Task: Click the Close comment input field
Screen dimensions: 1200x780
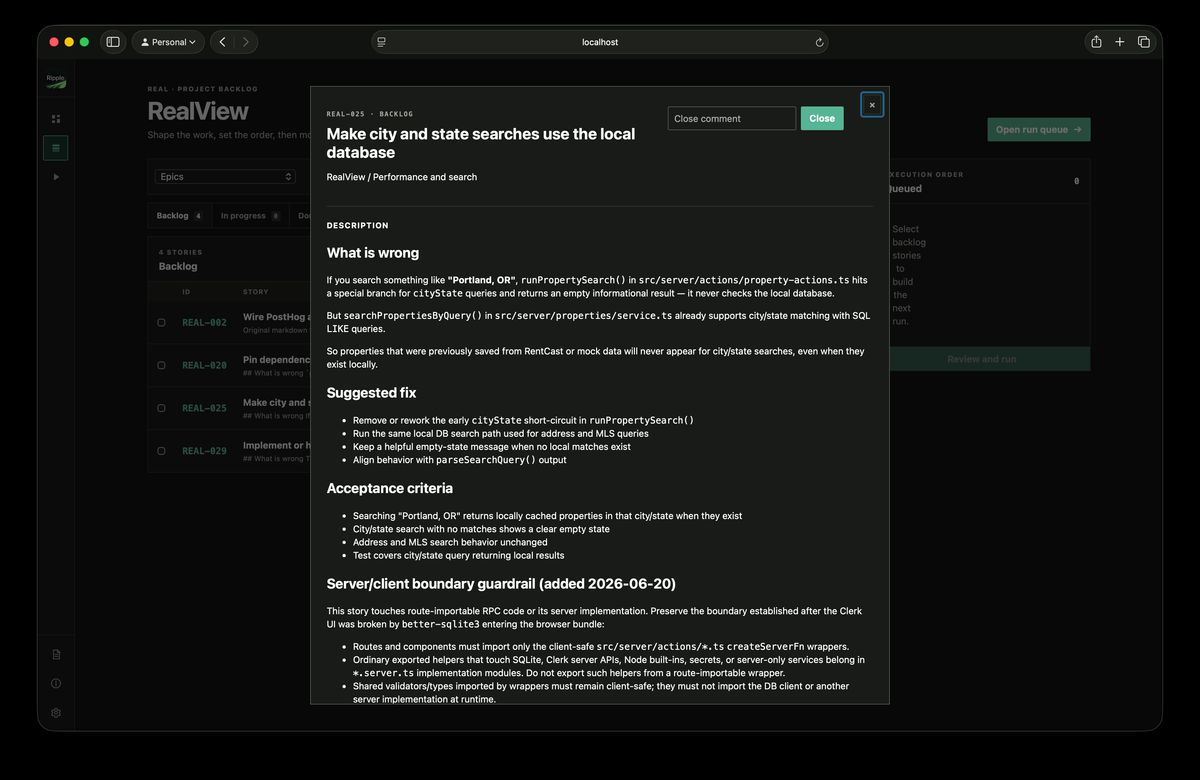Action: click(732, 118)
